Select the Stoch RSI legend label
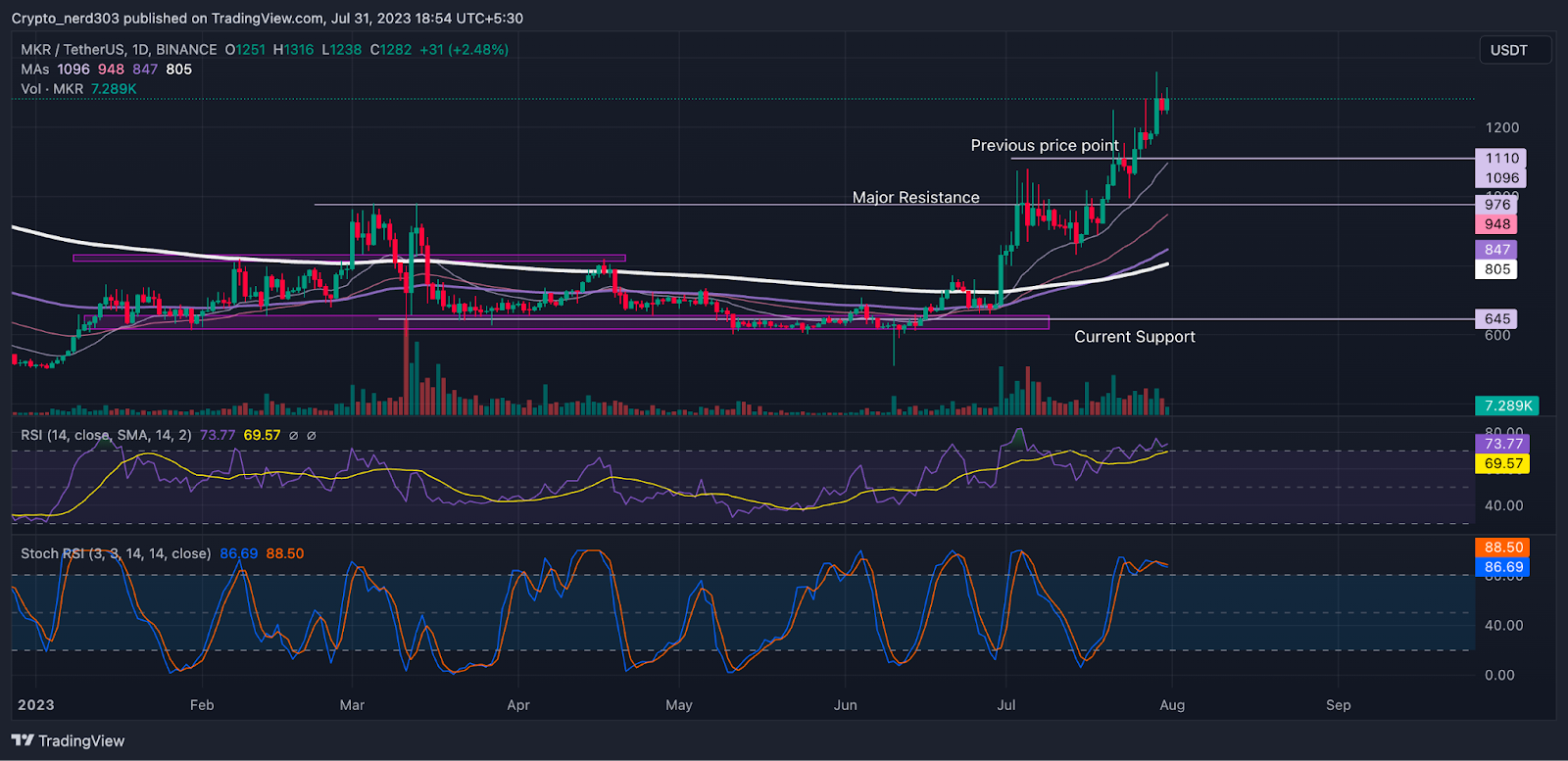Screen dimensions: 1568x761 tap(116, 553)
